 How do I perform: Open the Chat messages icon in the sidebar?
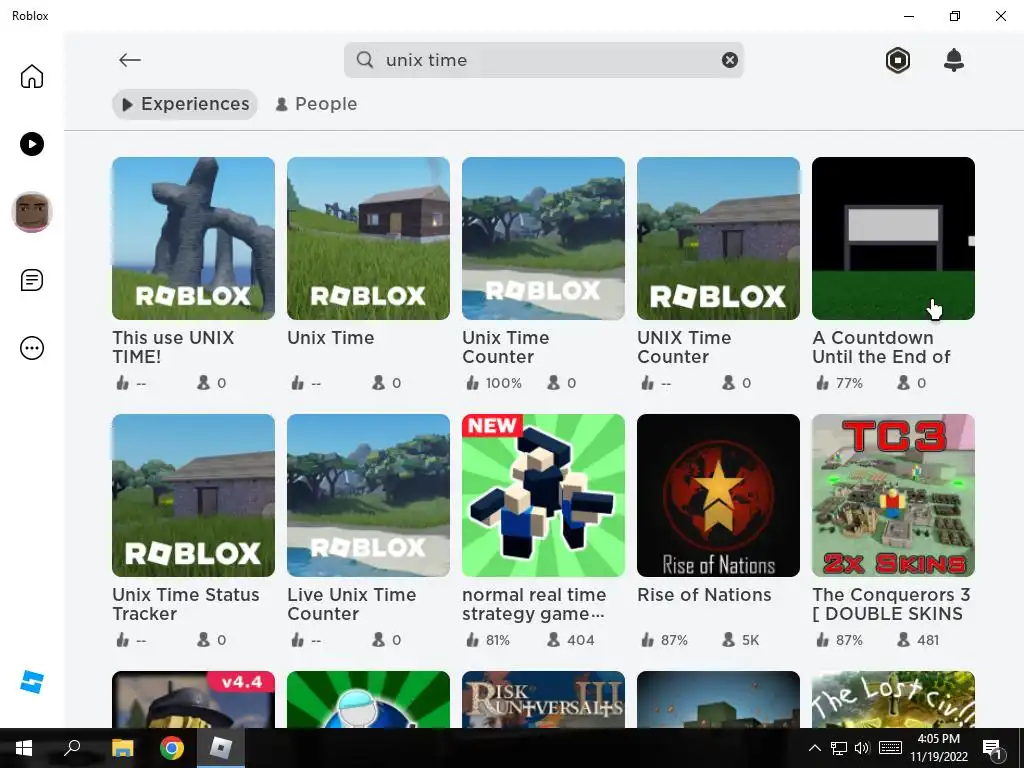coord(31,280)
